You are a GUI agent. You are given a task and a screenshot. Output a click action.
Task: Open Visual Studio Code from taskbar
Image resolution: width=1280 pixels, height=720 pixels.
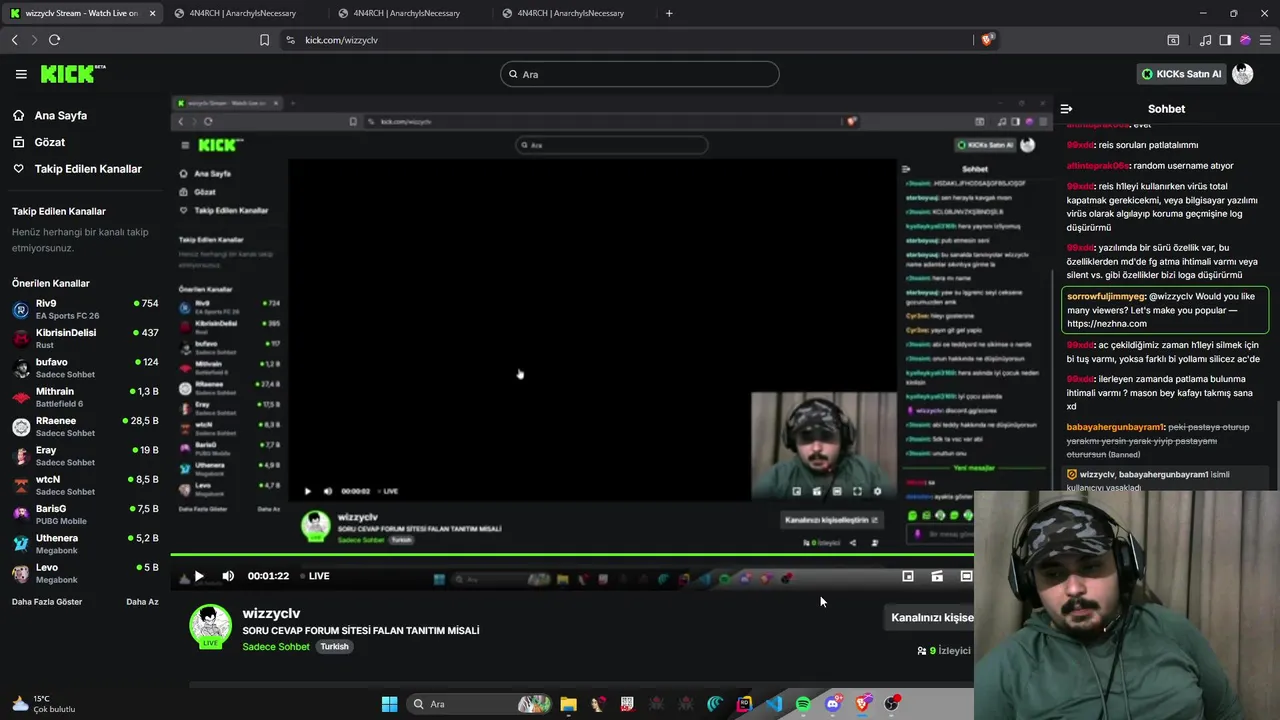point(774,704)
